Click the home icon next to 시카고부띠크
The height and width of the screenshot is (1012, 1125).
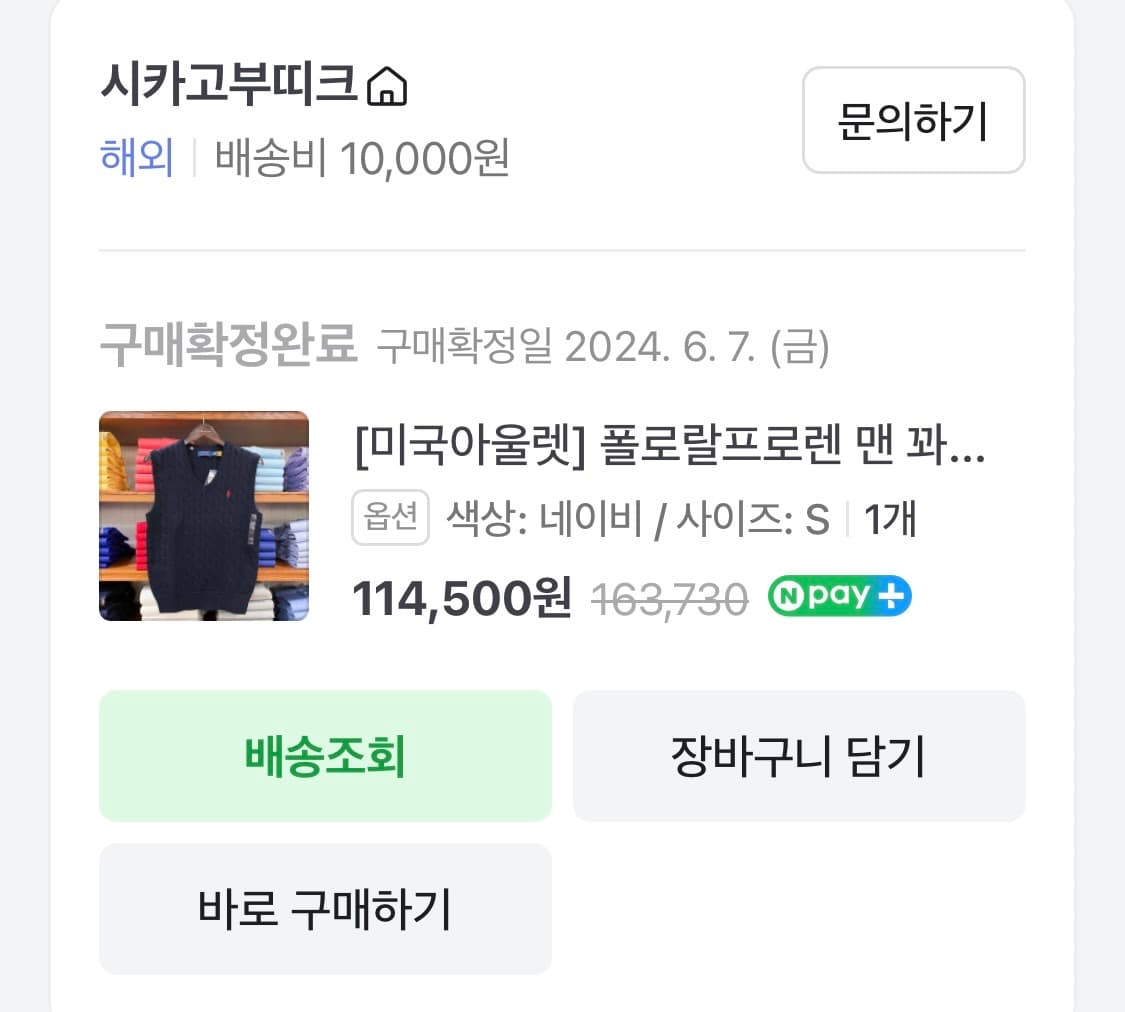pos(388,88)
